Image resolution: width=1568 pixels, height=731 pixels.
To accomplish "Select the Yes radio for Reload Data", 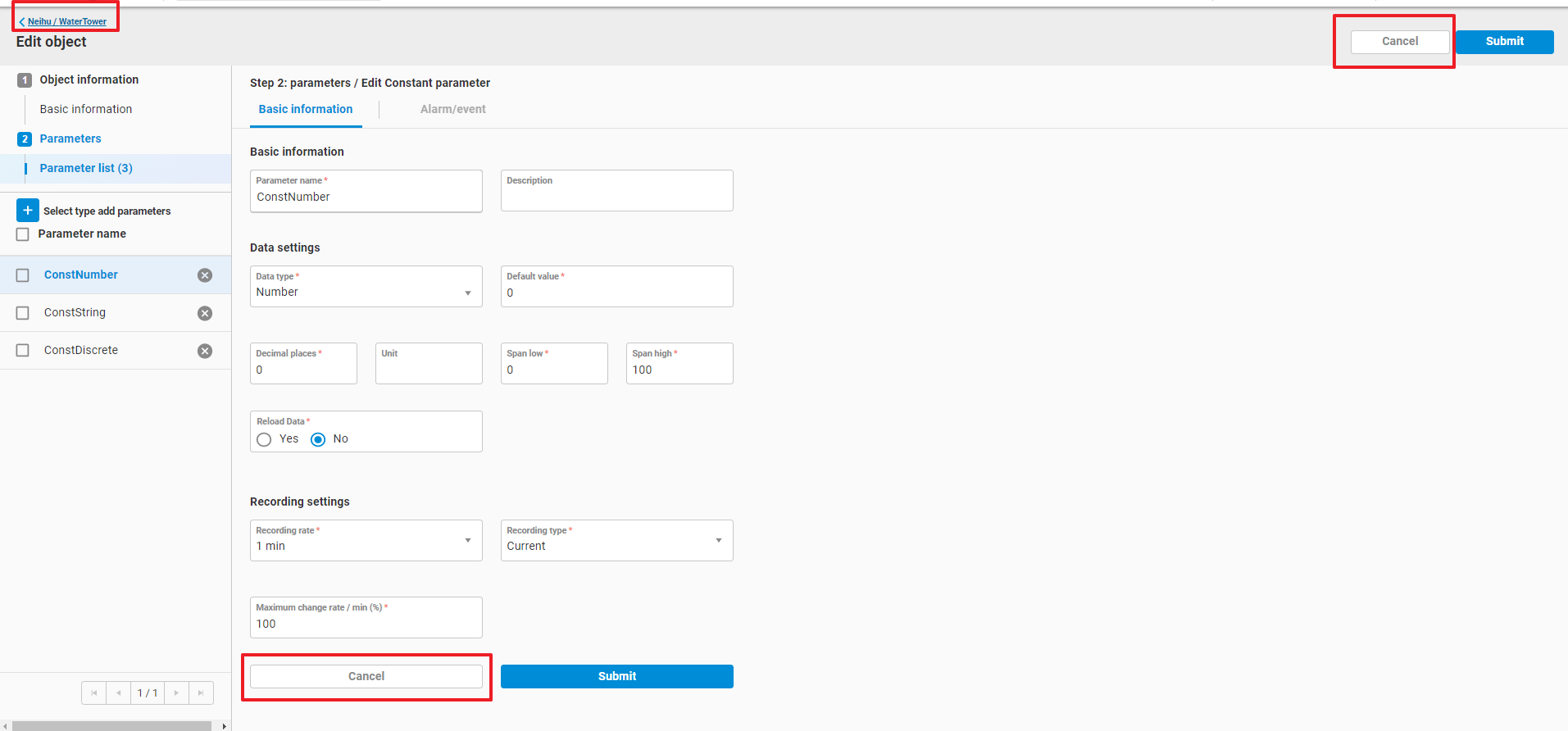I will pos(264,439).
